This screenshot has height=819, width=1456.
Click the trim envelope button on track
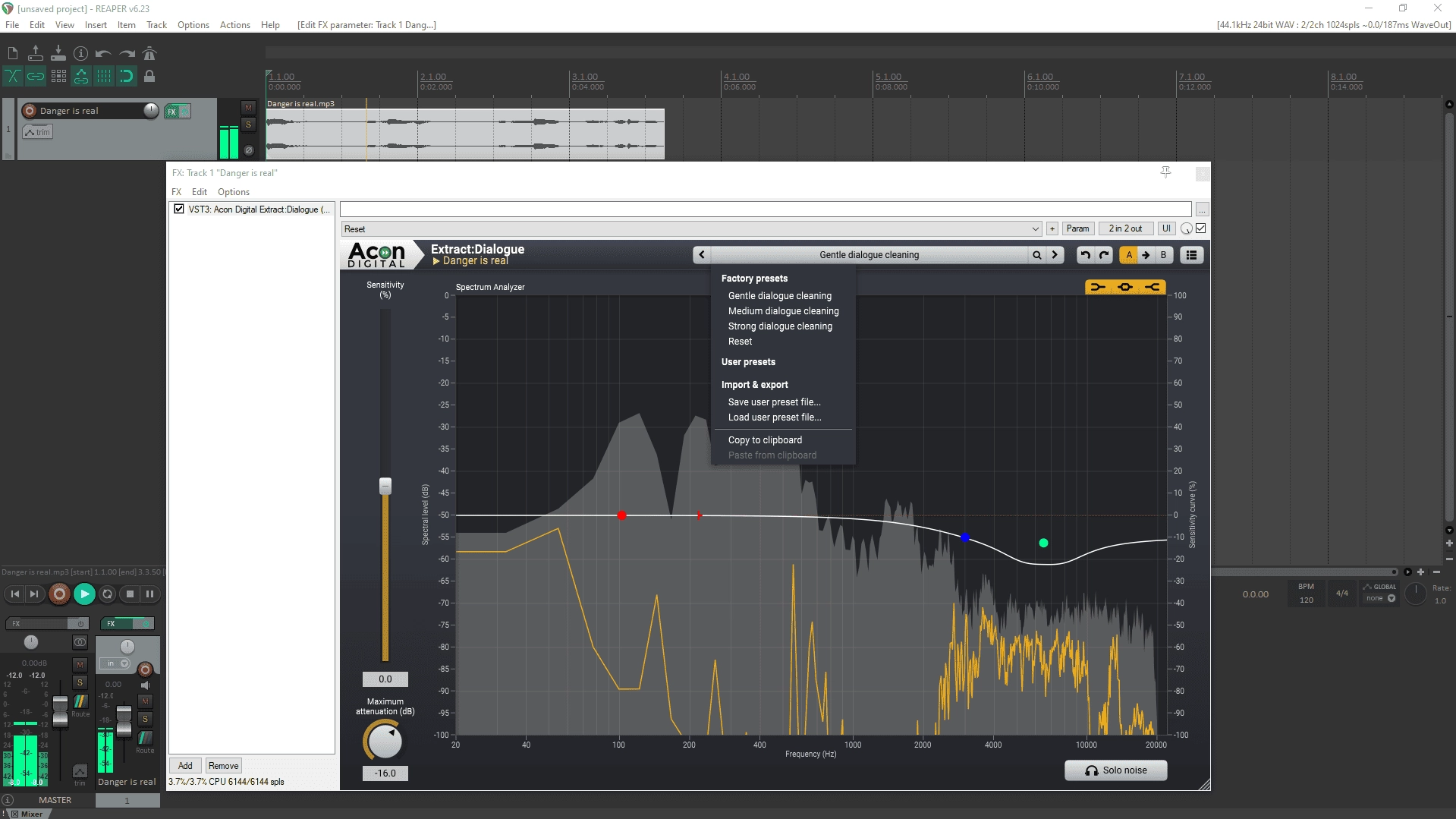37,132
